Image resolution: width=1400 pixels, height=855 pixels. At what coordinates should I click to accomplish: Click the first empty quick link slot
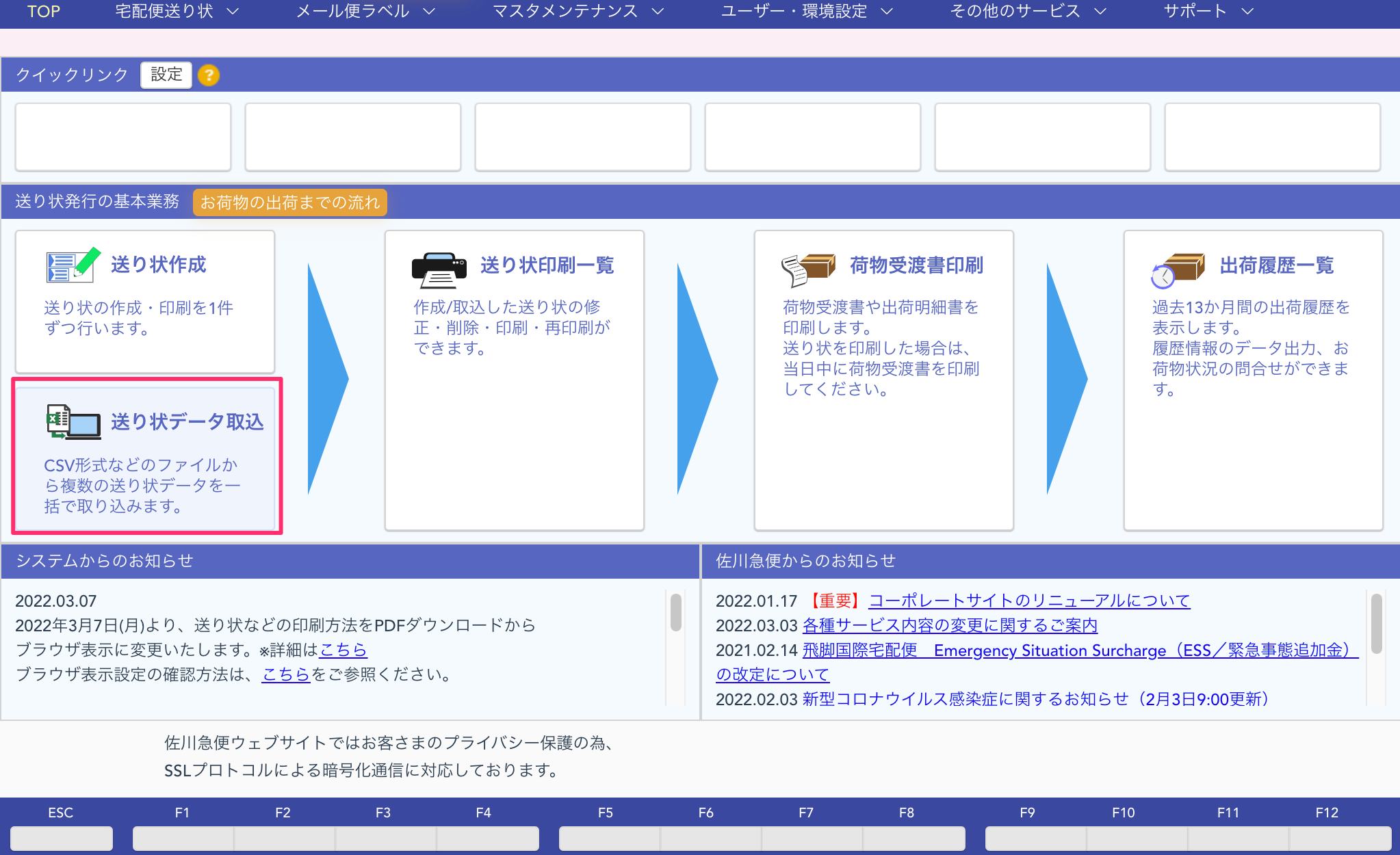(123, 137)
